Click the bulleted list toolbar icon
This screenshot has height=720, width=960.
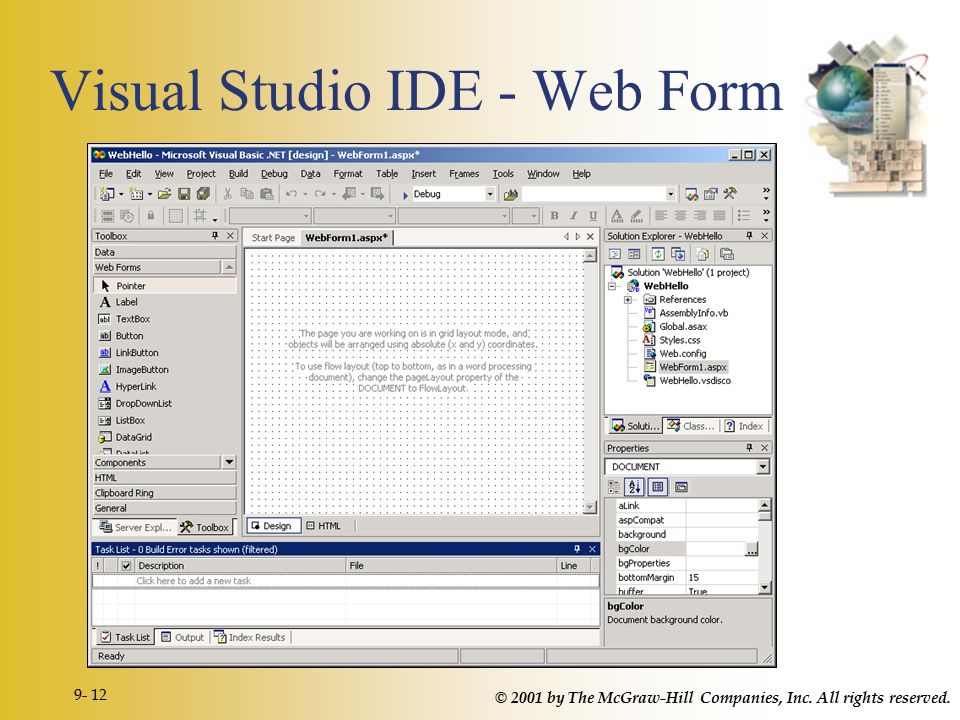click(x=744, y=216)
